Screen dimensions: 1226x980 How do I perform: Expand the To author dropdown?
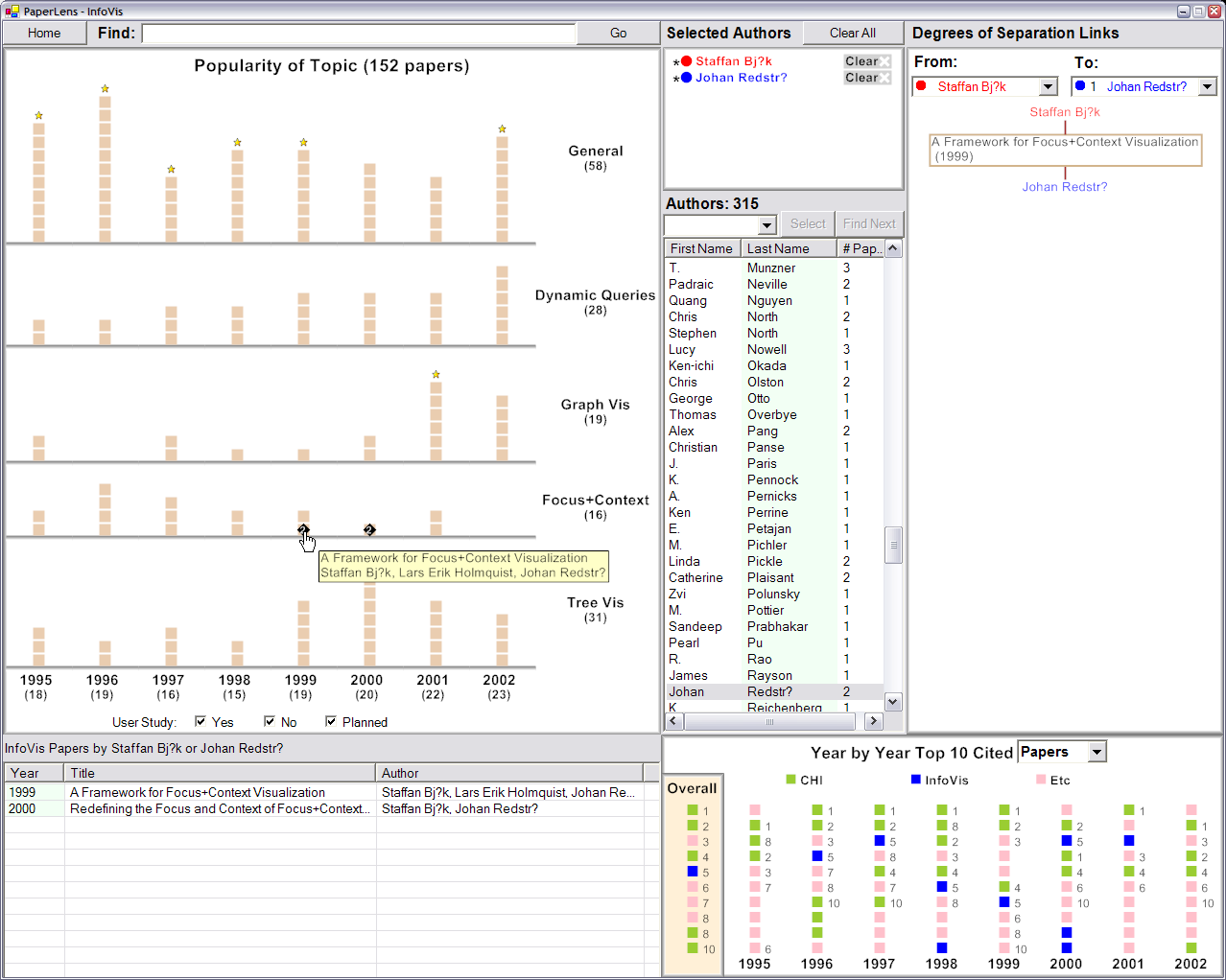1207,86
